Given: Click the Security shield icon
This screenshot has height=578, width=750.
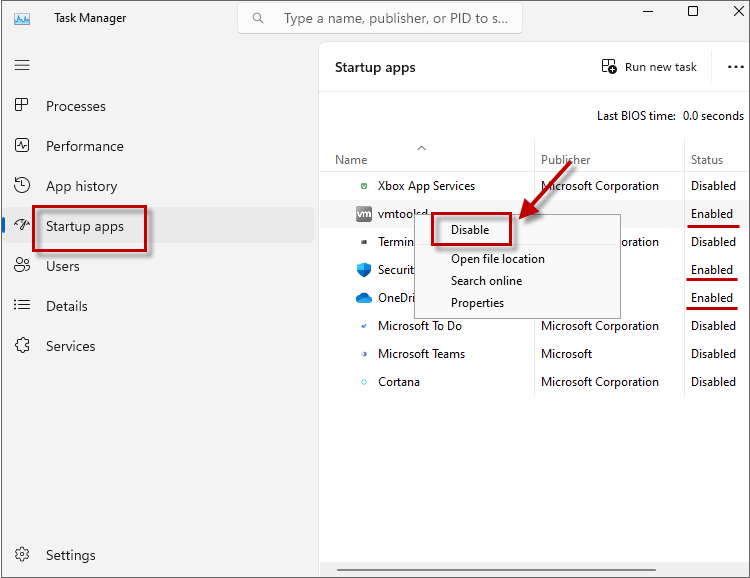Looking at the screenshot, I should [364, 270].
